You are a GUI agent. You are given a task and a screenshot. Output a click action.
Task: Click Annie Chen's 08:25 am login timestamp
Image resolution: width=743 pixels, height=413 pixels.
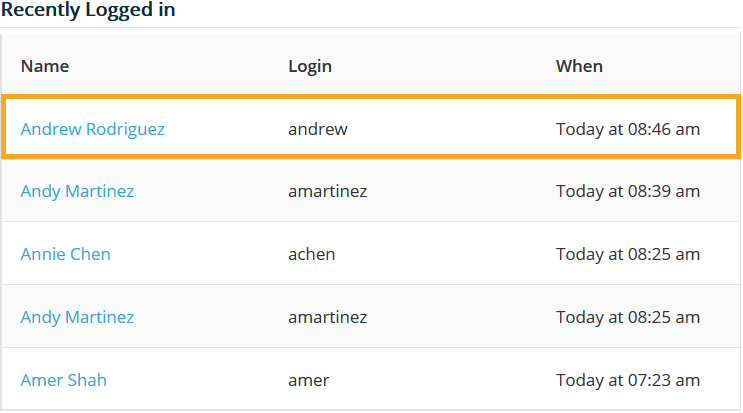click(x=627, y=254)
